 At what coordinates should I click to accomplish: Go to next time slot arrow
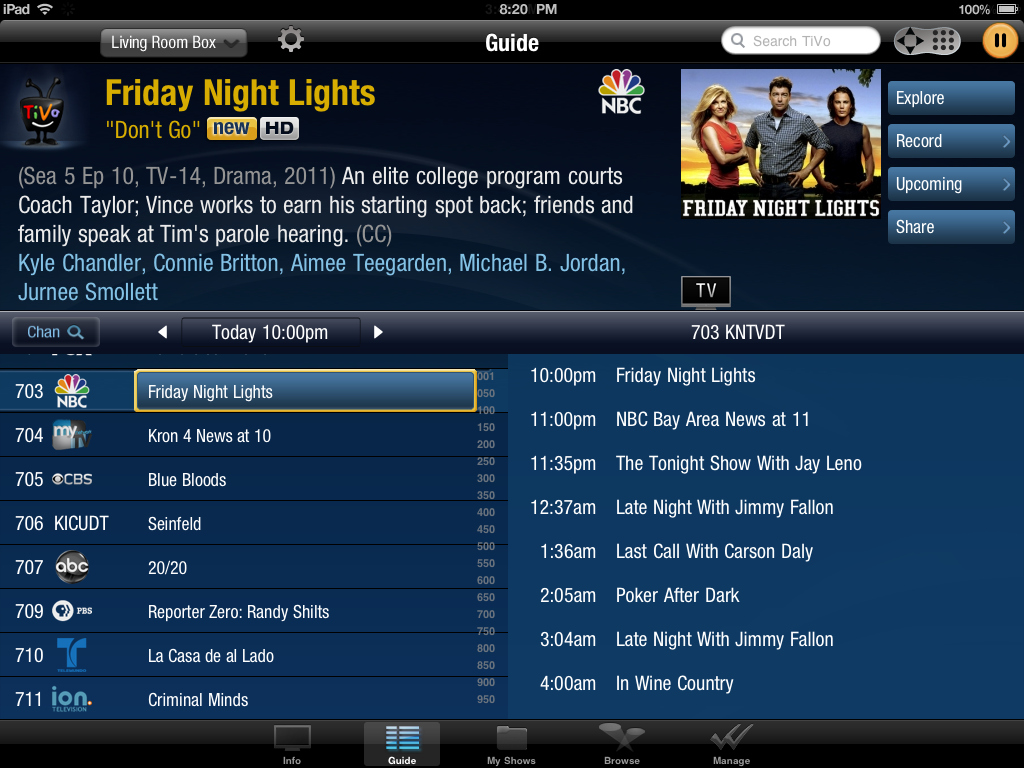377,332
